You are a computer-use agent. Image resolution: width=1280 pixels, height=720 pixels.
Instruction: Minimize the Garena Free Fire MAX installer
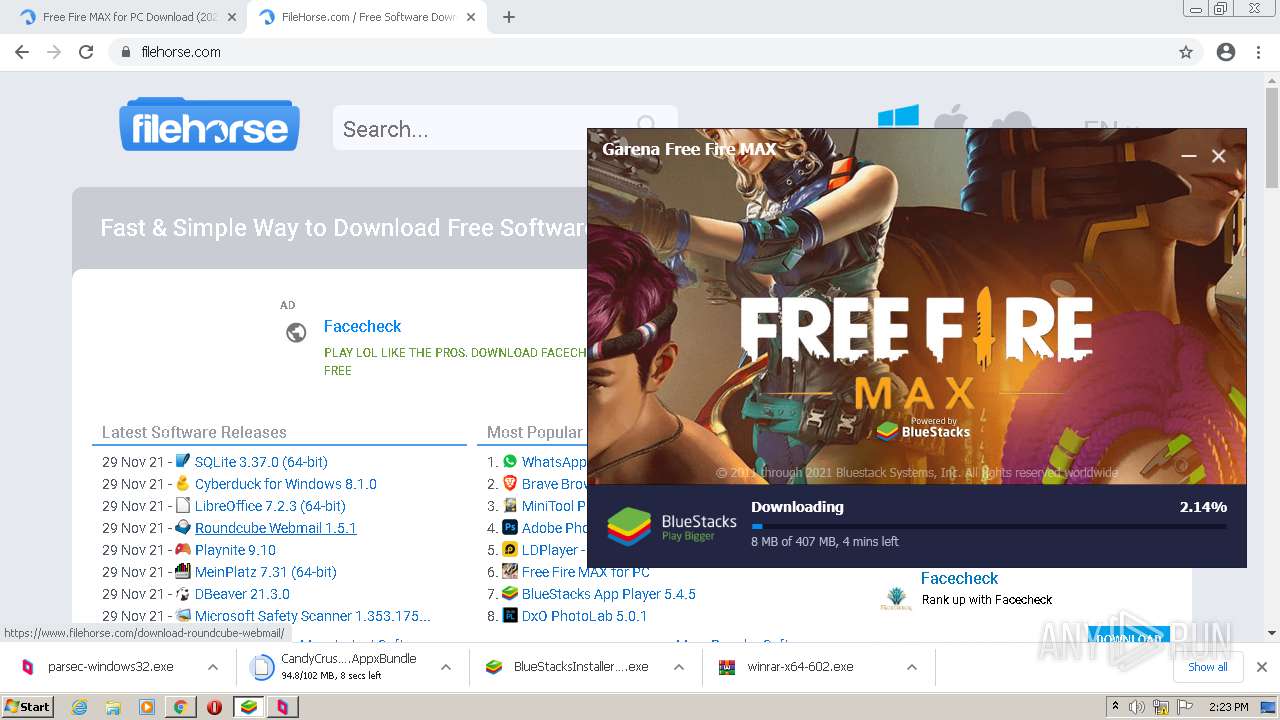click(1188, 156)
